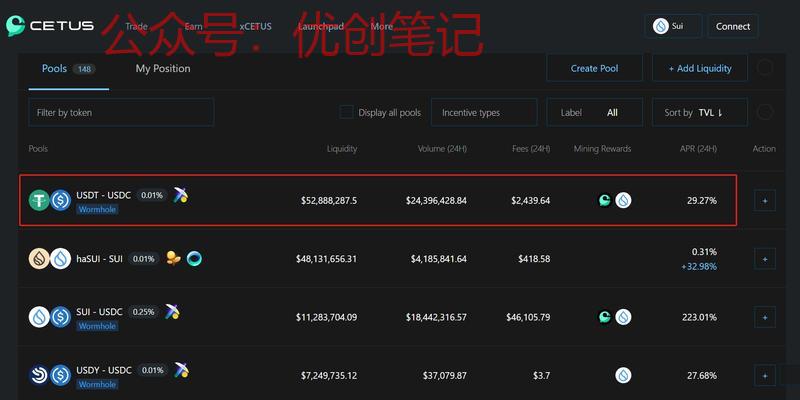Click the haSUI token icon
This screenshot has width=800, height=400.
pos(39,259)
